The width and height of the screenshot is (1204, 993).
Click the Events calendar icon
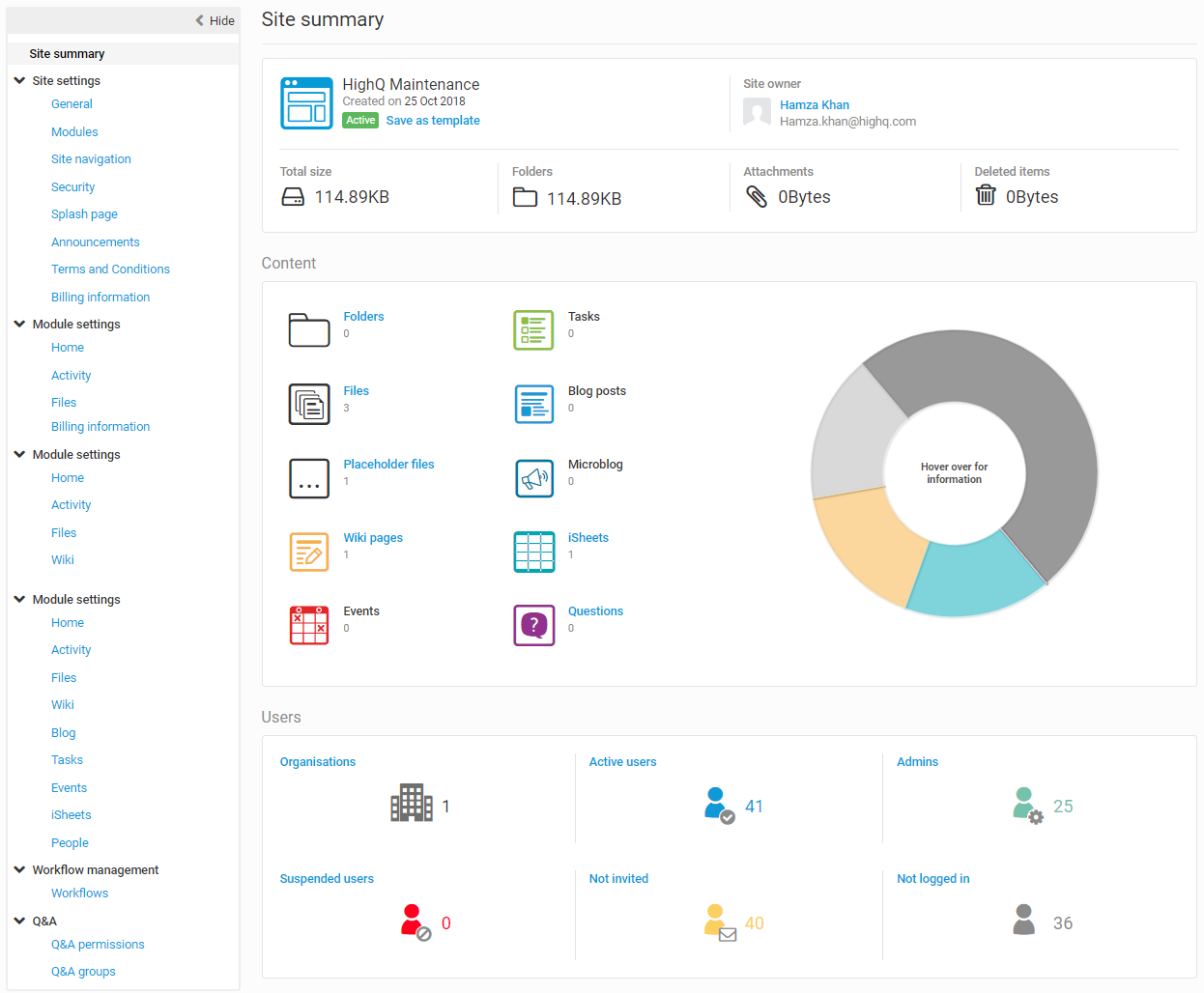click(x=309, y=625)
